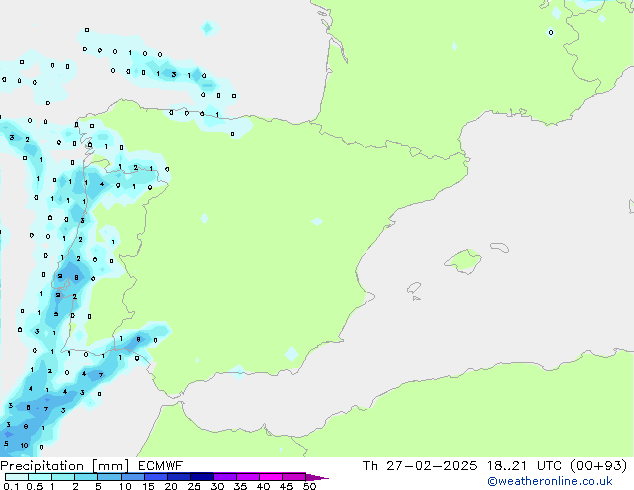Viewport: 634px width, 490px height.
Task: Click the legend label "20"
Action: click(x=171, y=486)
